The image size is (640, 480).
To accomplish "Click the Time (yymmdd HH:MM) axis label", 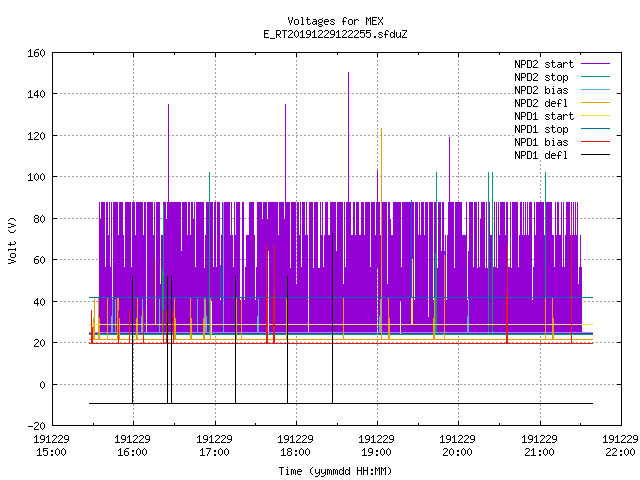I will (x=335, y=471).
